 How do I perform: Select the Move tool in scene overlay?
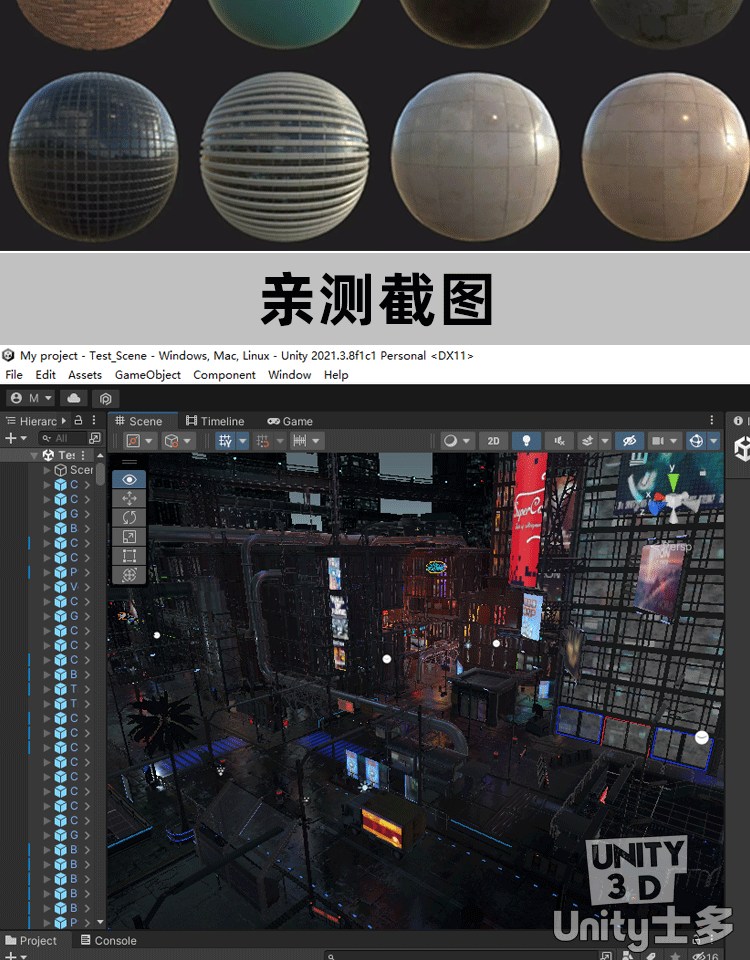click(x=129, y=499)
